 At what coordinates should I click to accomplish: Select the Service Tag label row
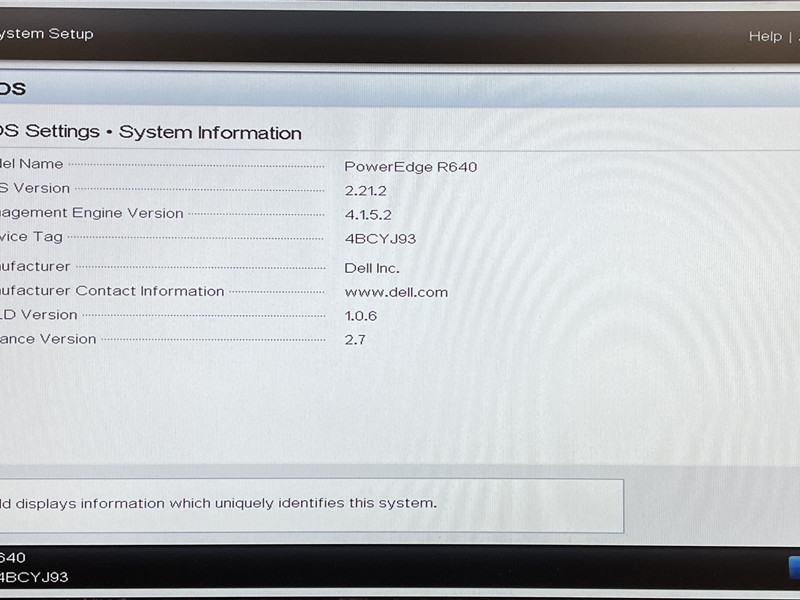click(31, 237)
